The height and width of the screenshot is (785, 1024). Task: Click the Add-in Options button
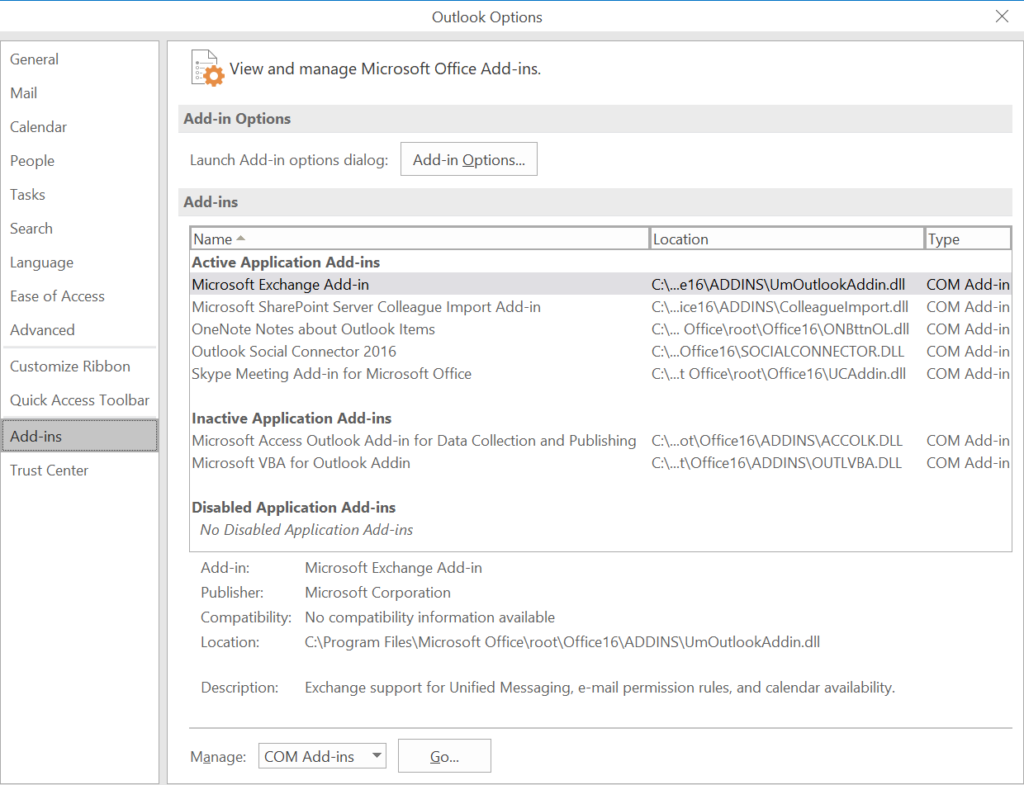click(x=468, y=158)
